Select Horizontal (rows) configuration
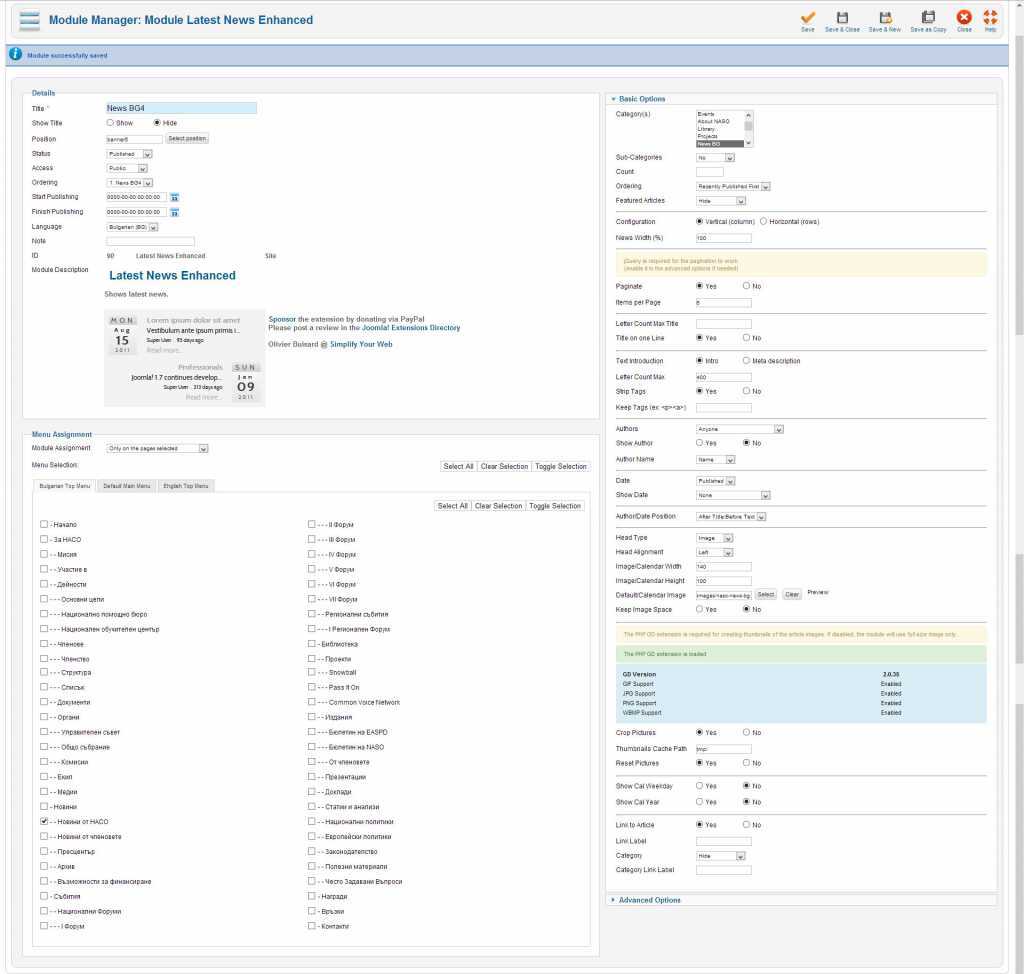Image resolution: width=1024 pixels, height=974 pixels. (x=764, y=222)
